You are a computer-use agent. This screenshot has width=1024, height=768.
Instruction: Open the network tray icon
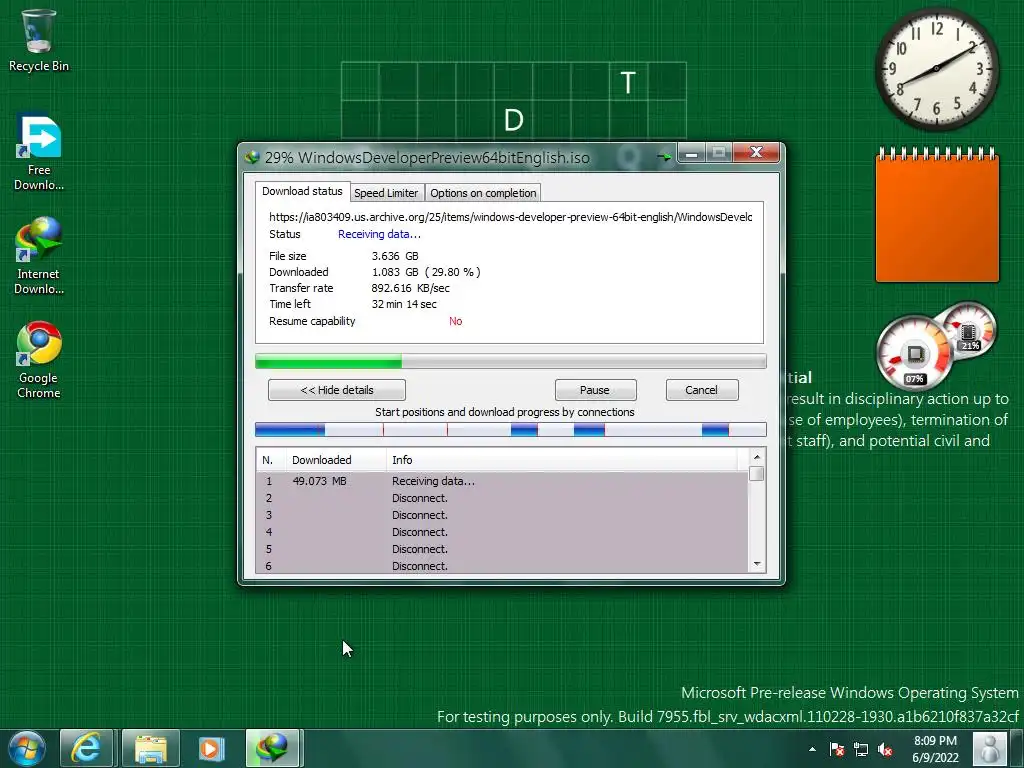[861, 750]
